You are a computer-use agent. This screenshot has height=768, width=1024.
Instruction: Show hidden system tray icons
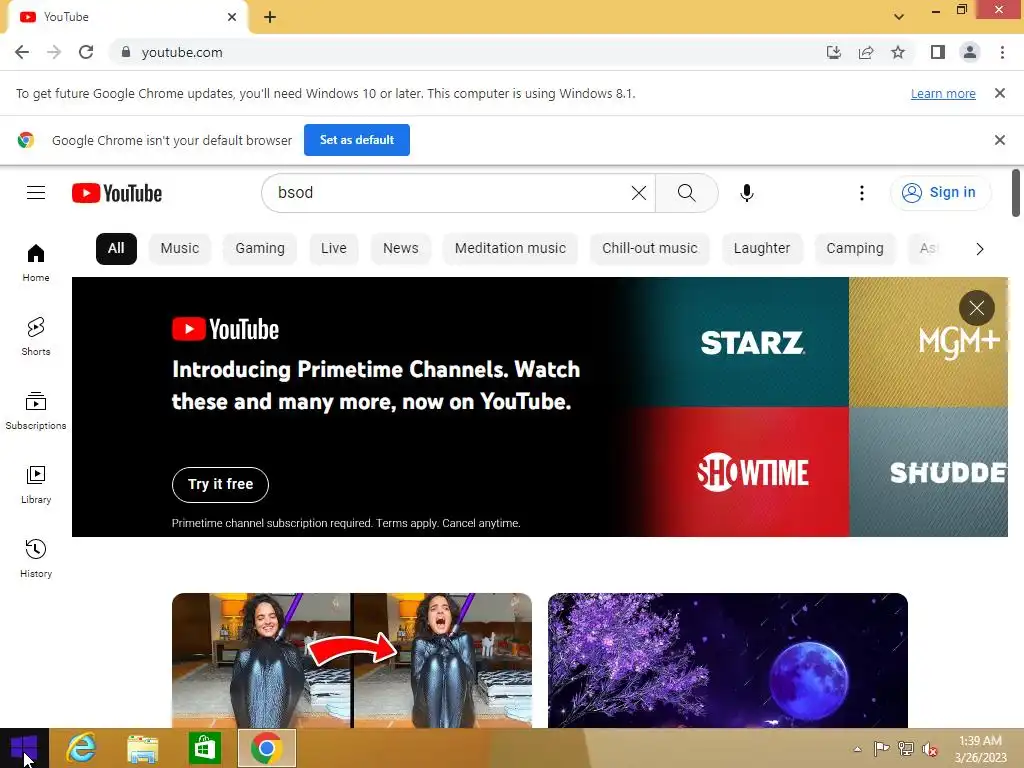click(x=857, y=749)
